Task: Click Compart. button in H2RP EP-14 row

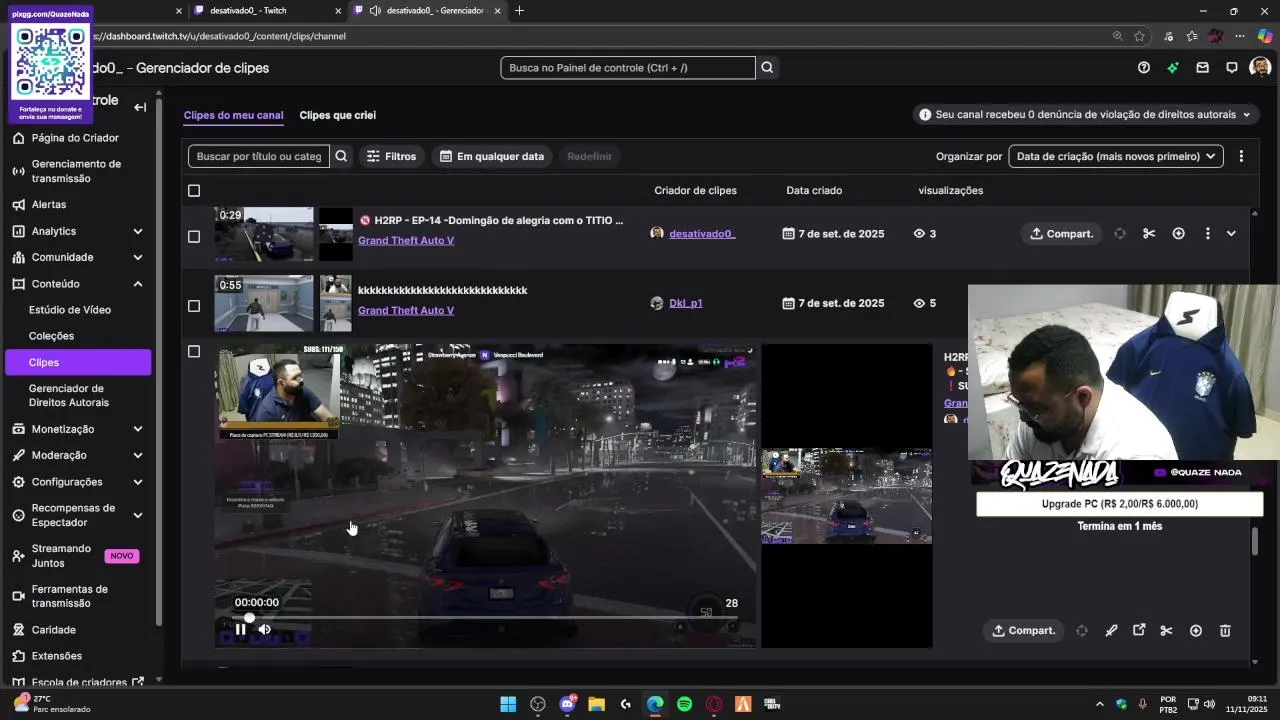Action: tap(1061, 234)
